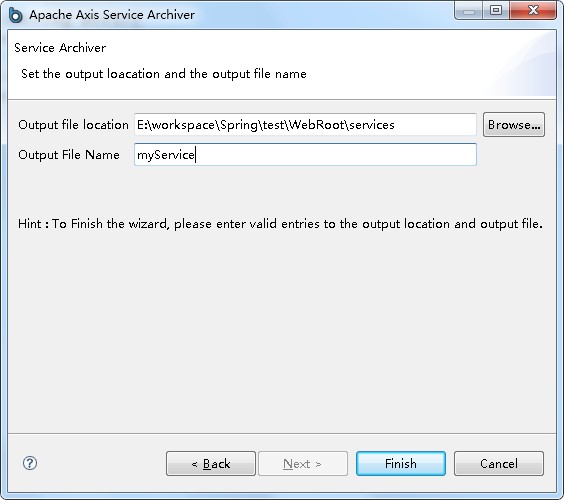Focus the Output File Name field
Image resolution: width=564 pixels, height=500 pixels.
pos(305,155)
